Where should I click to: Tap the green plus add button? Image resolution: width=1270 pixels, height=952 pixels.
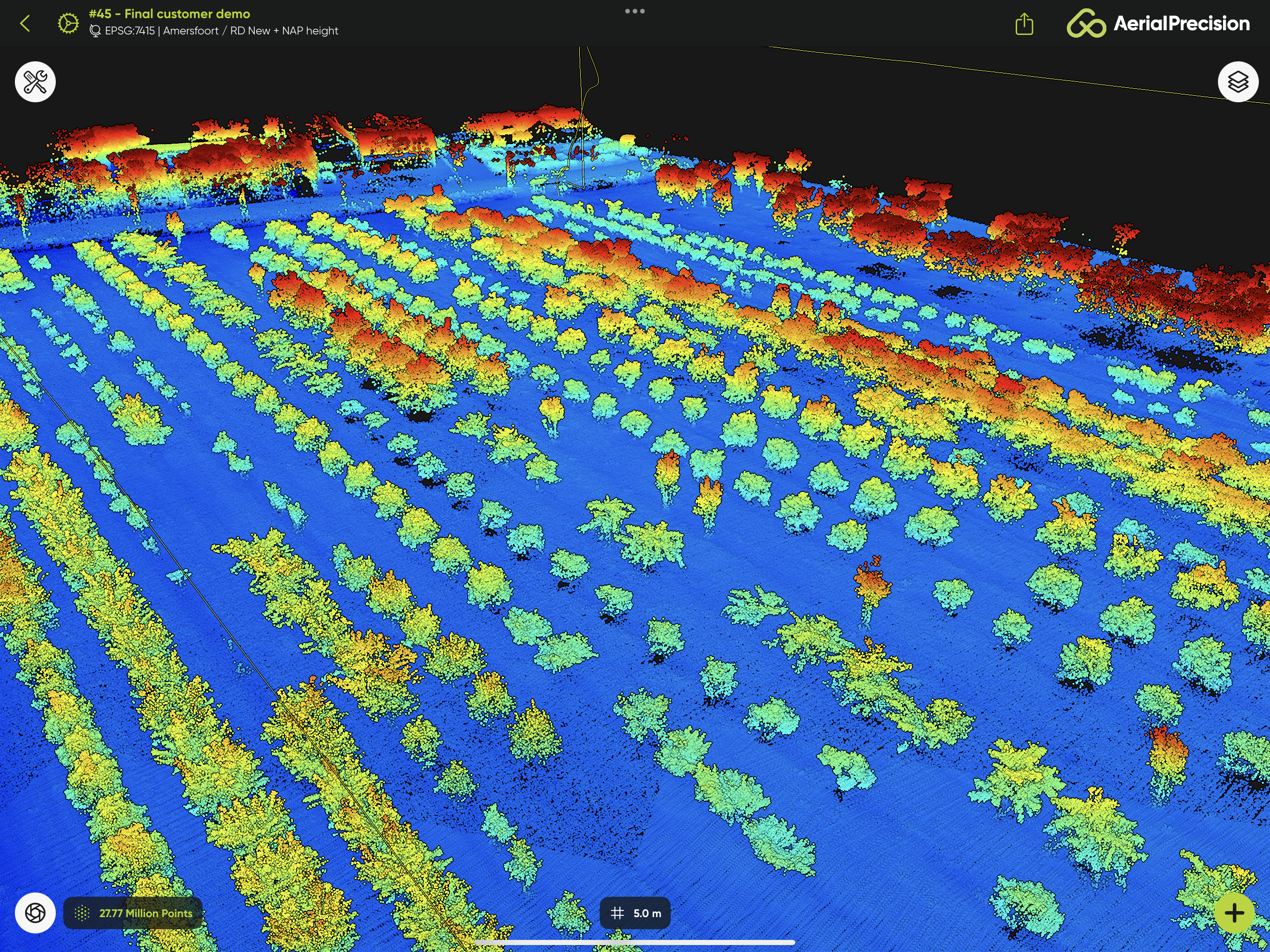coord(1234,912)
